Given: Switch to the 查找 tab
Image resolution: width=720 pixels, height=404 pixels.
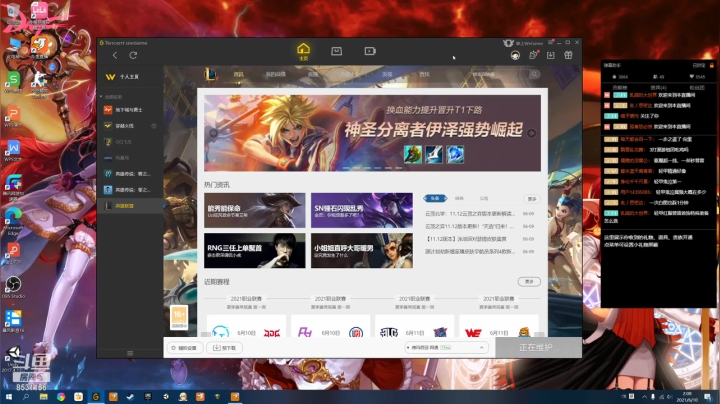Looking at the screenshot, I should click(x=424, y=74).
